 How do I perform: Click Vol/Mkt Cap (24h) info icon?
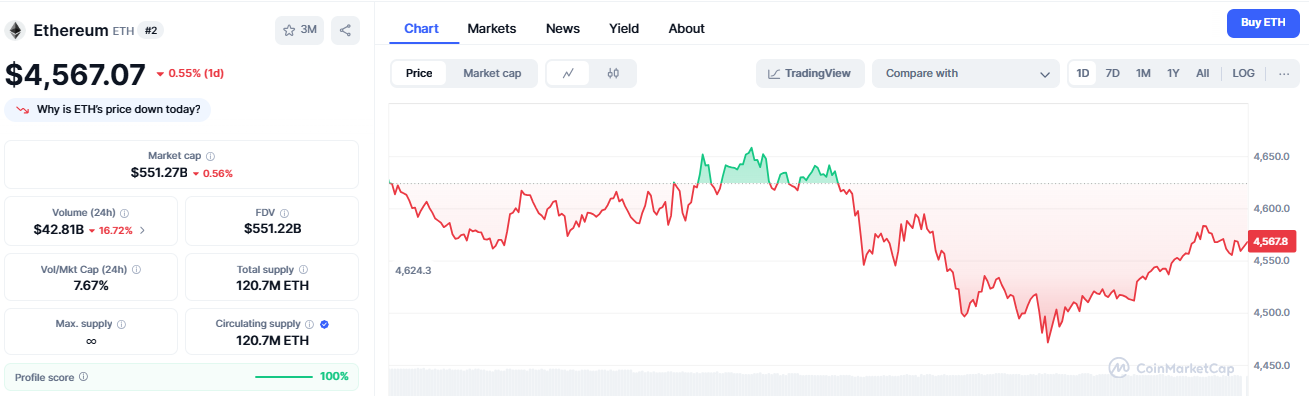coord(137,269)
